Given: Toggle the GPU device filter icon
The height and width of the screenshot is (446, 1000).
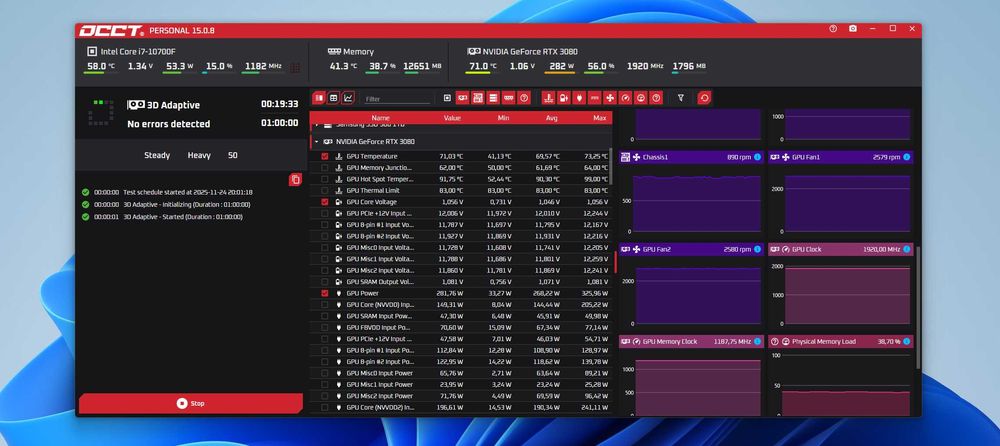Looking at the screenshot, I should 462,98.
